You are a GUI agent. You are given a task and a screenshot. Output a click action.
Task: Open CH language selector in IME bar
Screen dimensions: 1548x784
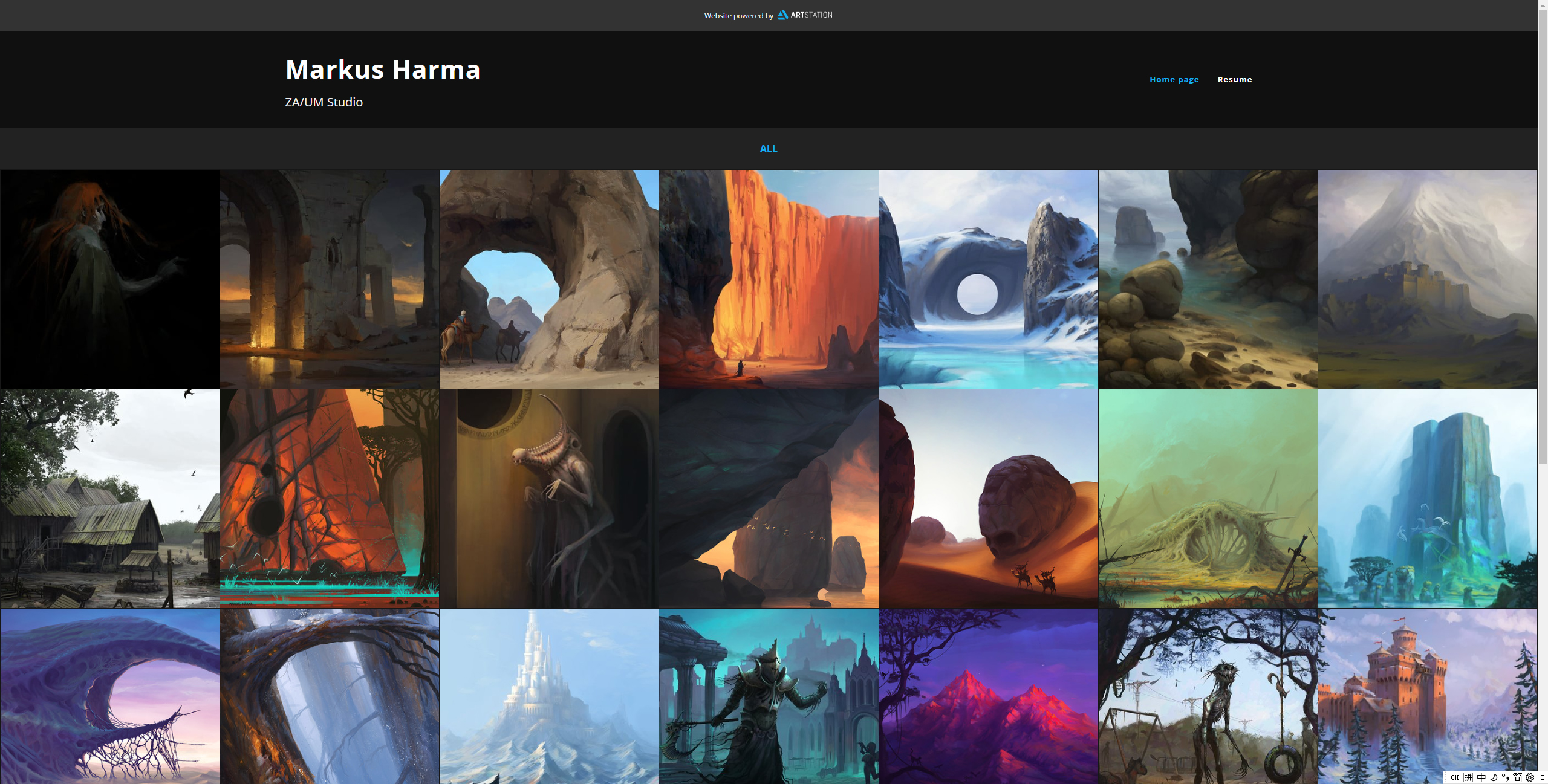[x=1455, y=777]
